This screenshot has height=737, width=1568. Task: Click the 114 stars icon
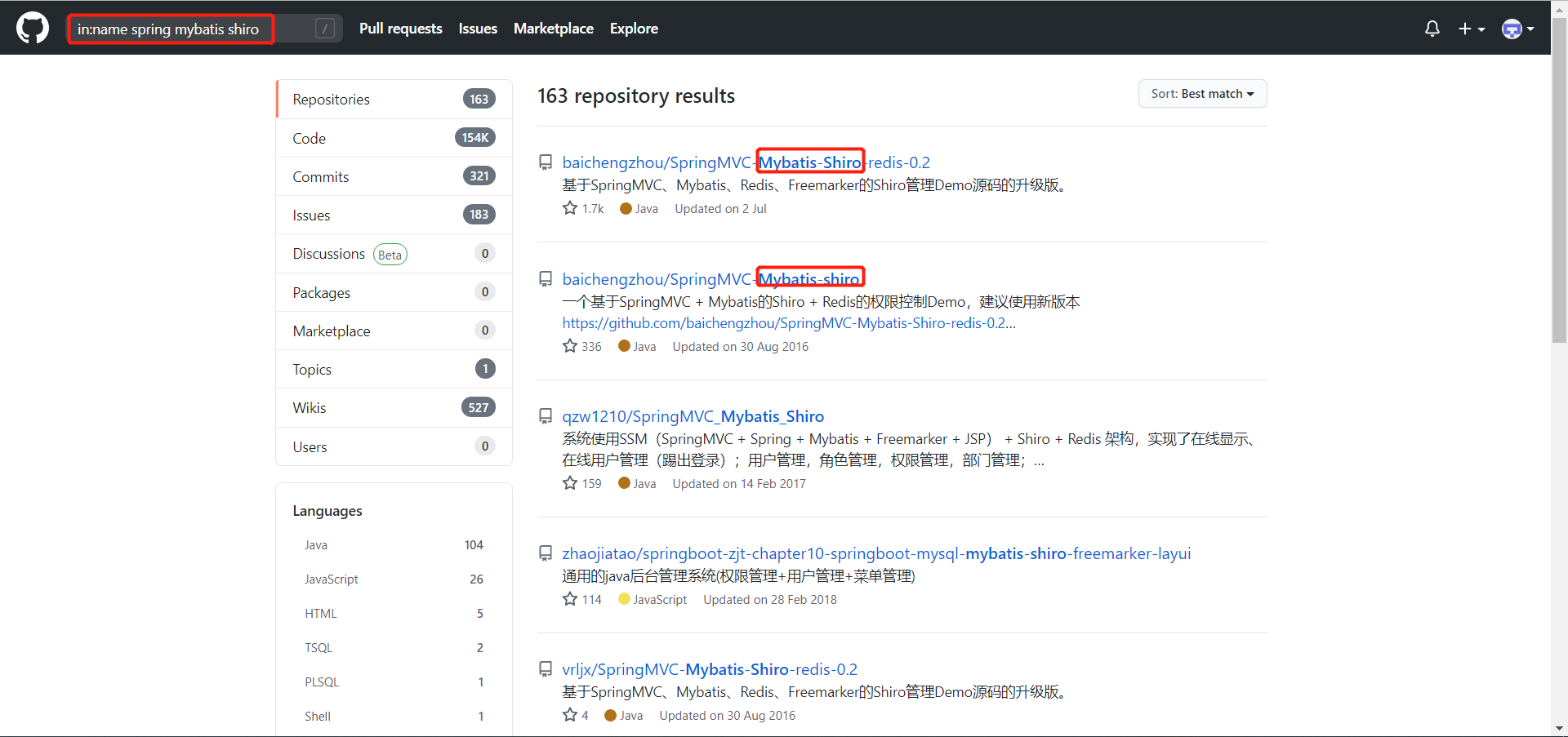click(x=570, y=599)
